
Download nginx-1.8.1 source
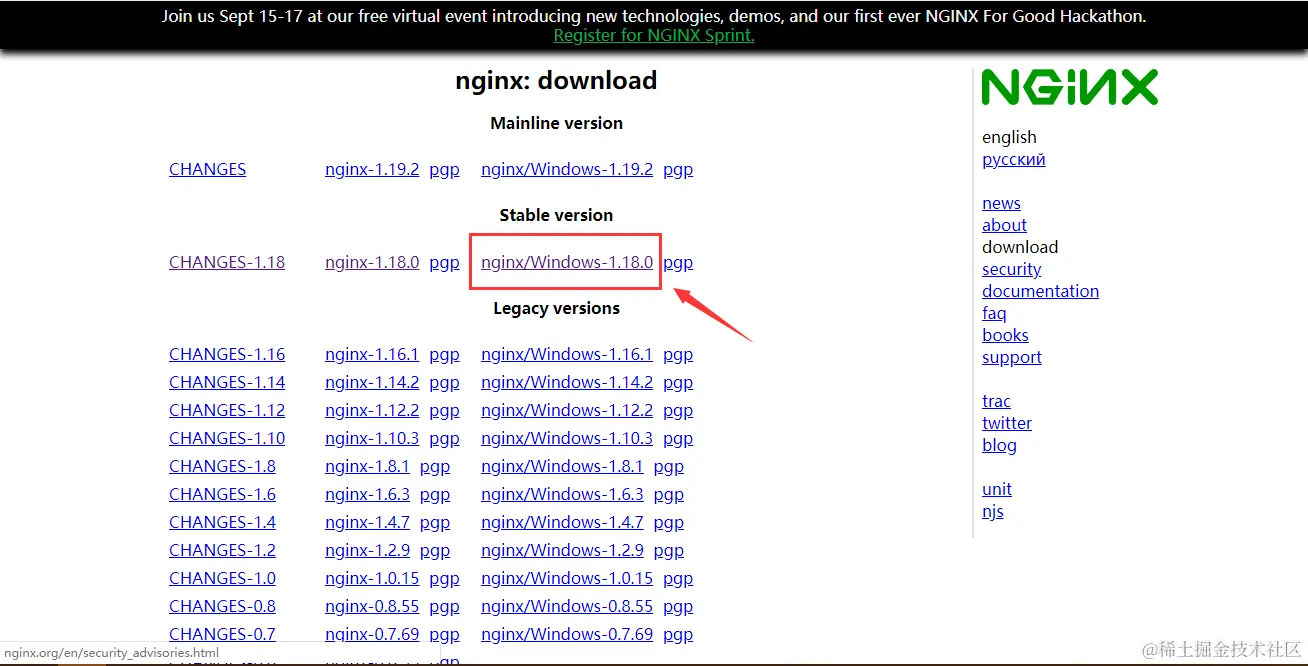pos(367,466)
